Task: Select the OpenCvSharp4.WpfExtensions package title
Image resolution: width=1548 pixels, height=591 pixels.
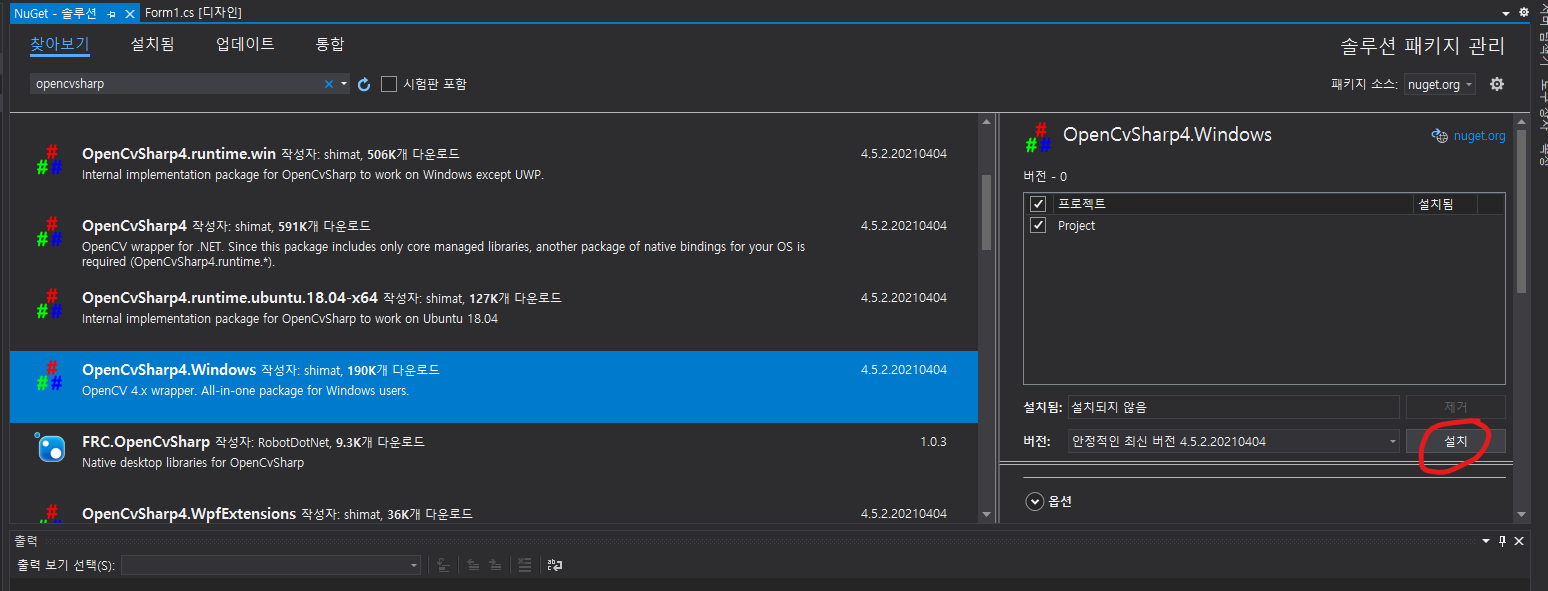Action: 189,514
